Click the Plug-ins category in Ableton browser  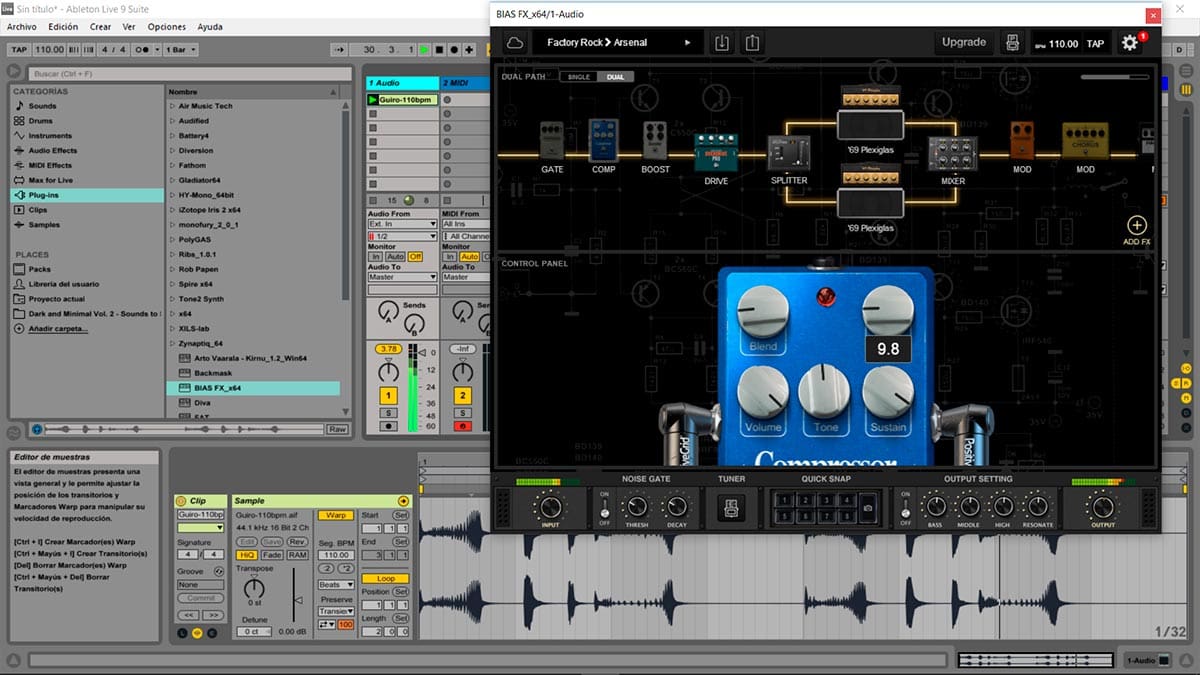point(87,195)
